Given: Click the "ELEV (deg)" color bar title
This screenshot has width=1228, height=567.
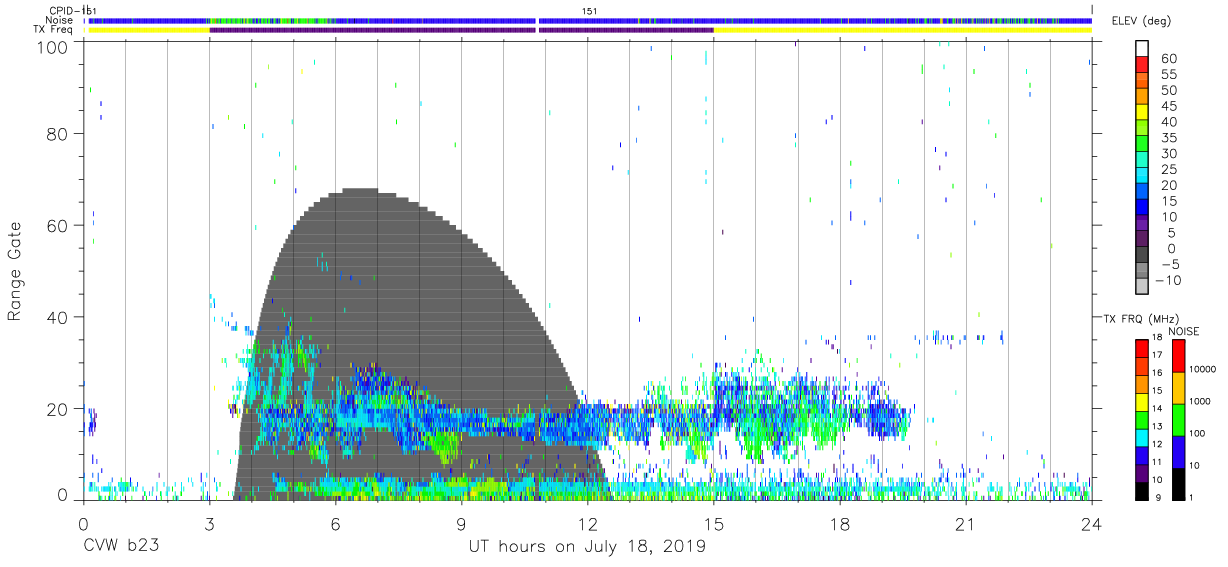Looking at the screenshot, I should tap(1143, 21).
